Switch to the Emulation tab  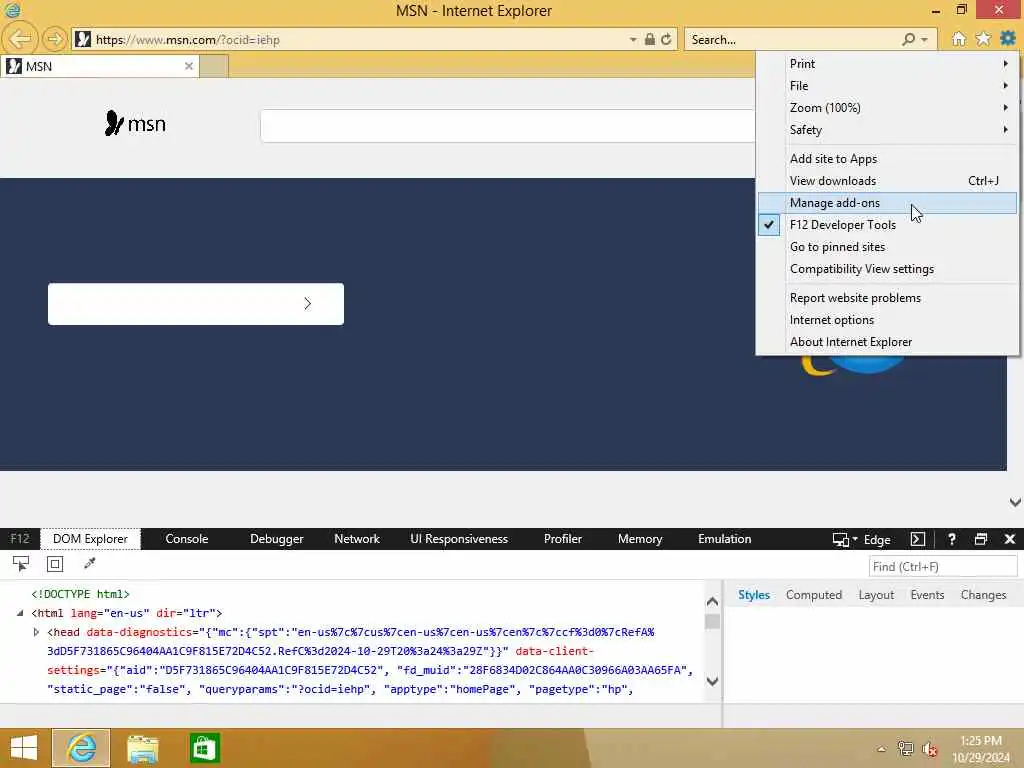pos(724,539)
